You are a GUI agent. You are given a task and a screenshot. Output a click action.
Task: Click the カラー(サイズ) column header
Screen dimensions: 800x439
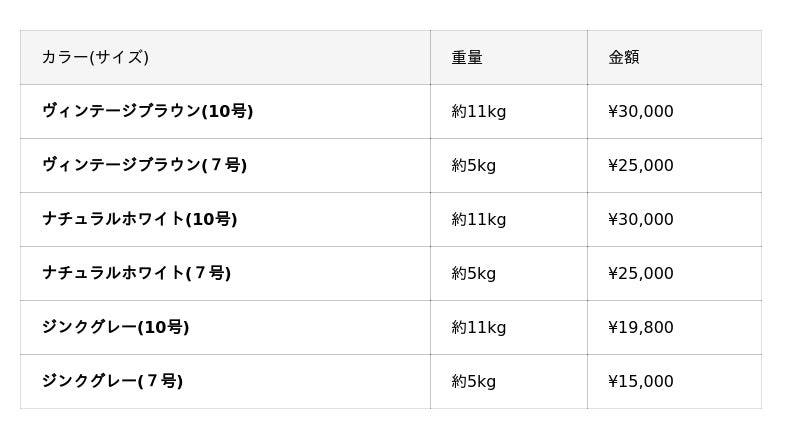[95, 57]
